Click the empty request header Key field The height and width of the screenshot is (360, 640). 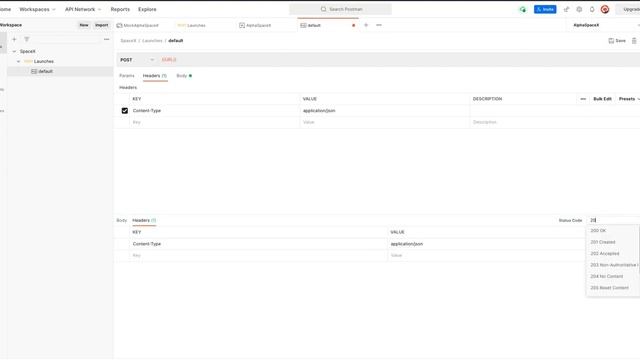[214, 122]
